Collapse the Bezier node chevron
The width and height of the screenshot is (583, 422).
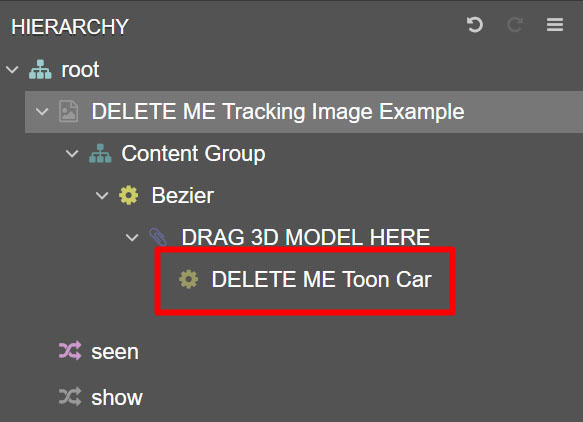(x=102, y=196)
